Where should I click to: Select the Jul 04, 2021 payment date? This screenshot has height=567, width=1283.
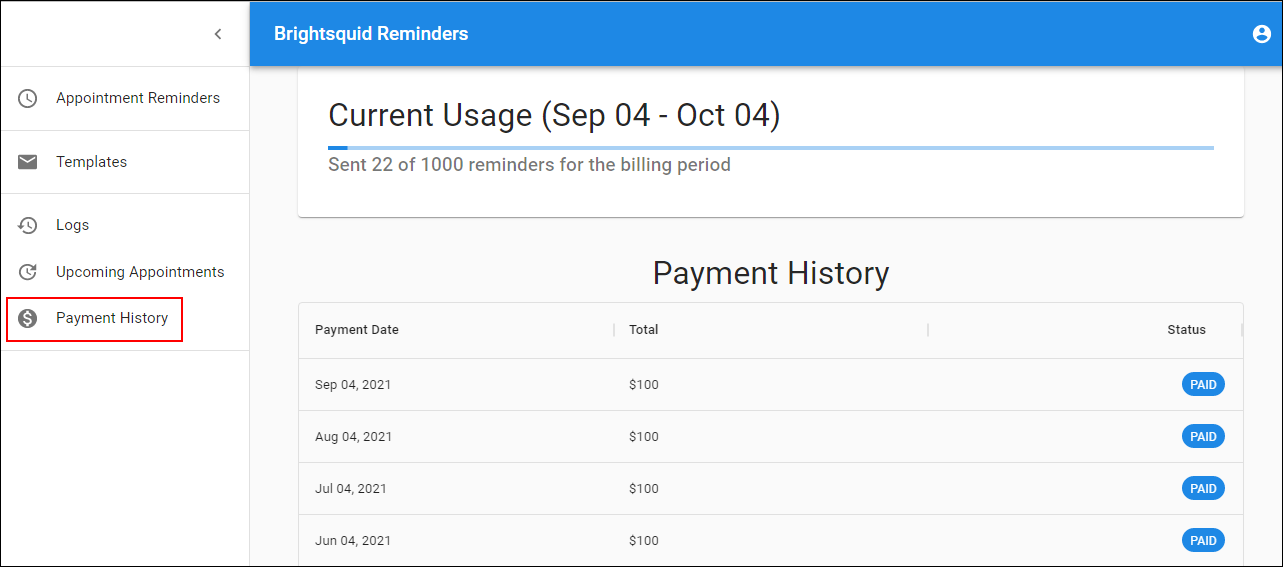coord(351,489)
